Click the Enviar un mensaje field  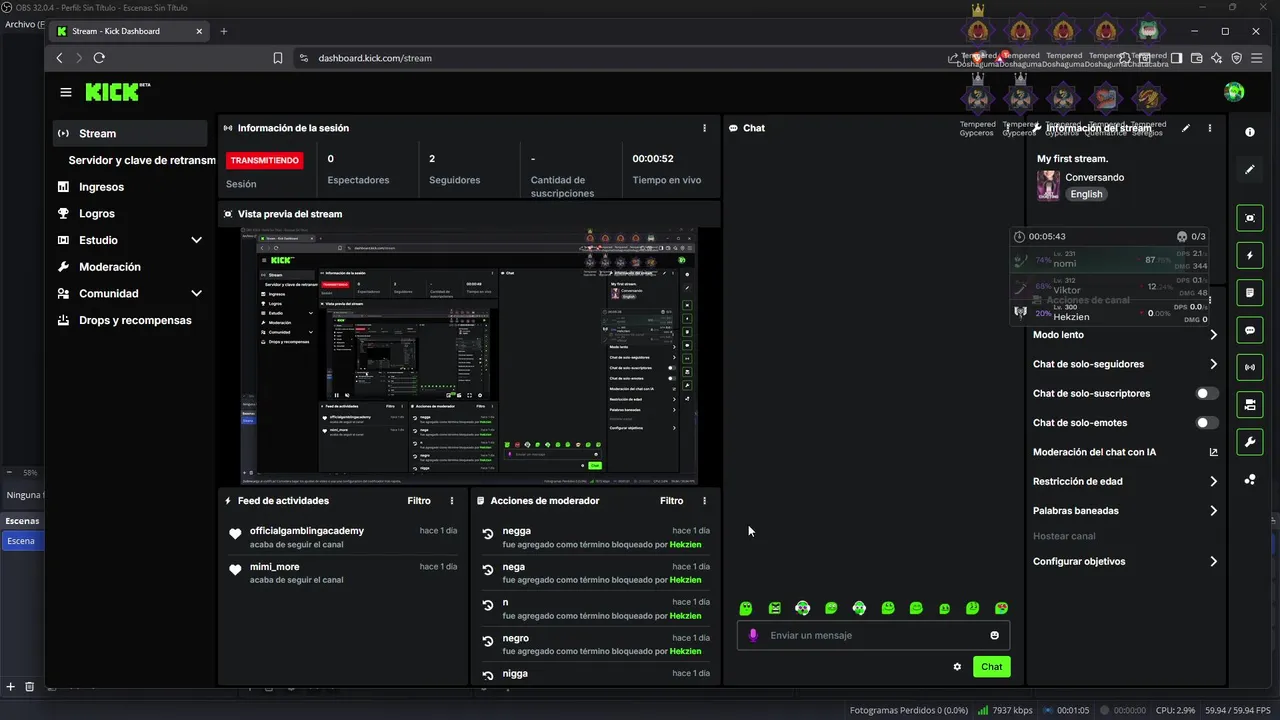click(x=873, y=635)
